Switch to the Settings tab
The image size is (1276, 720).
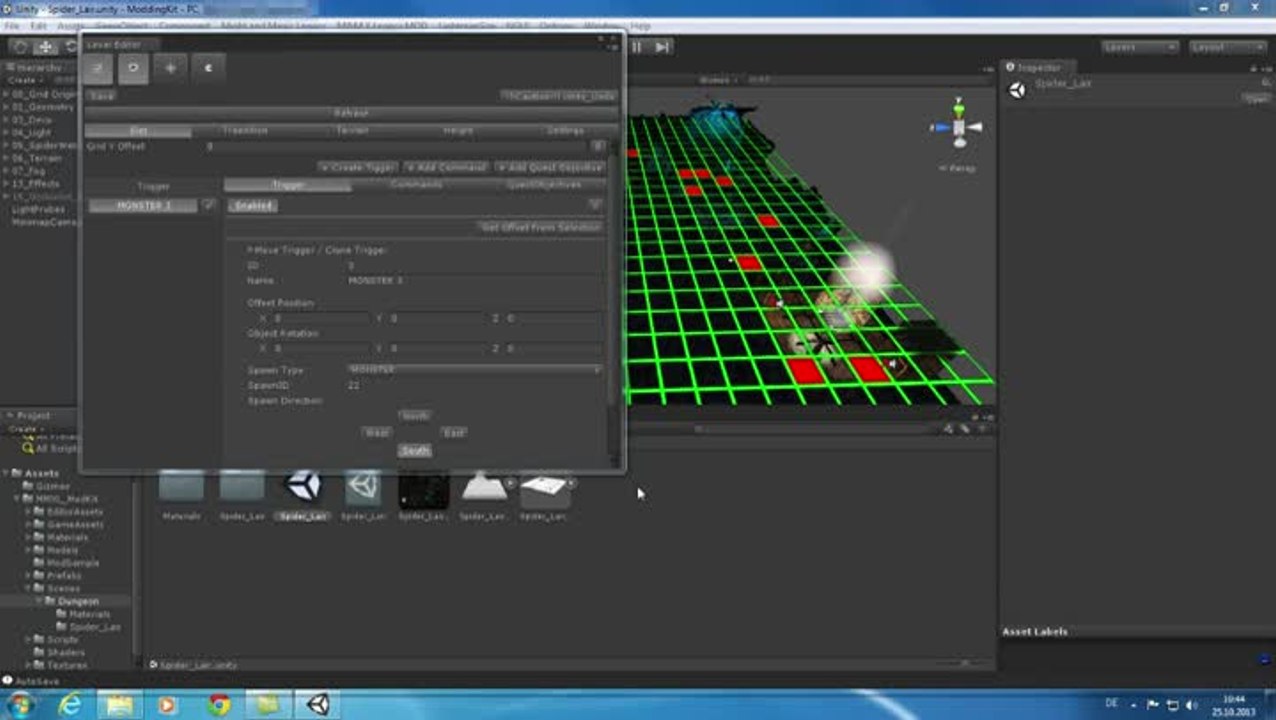pyautogui.click(x=565, y=131)
